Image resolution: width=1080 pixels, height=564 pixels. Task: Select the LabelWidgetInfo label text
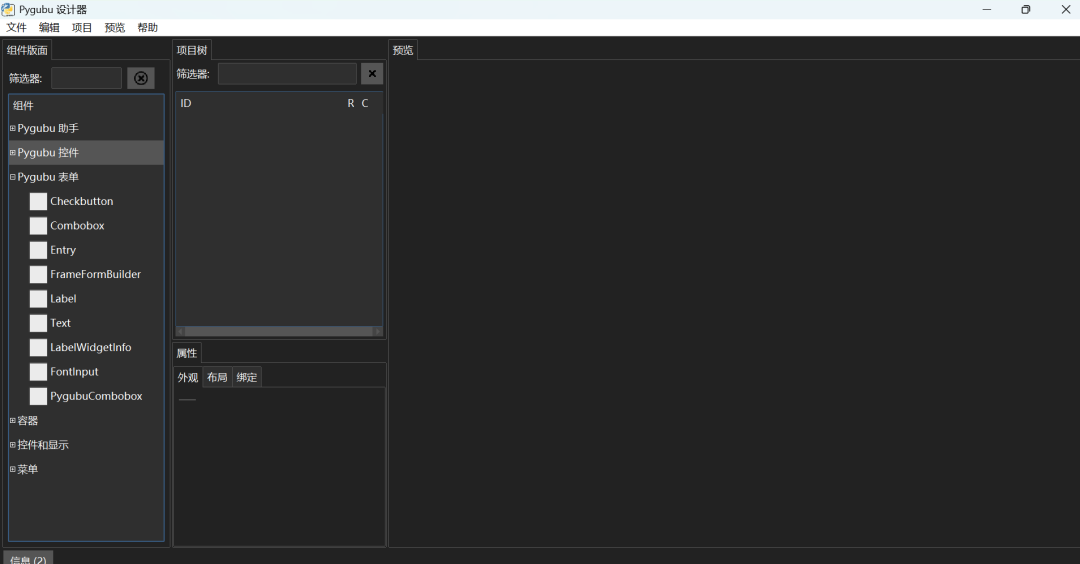coord(90,348)
